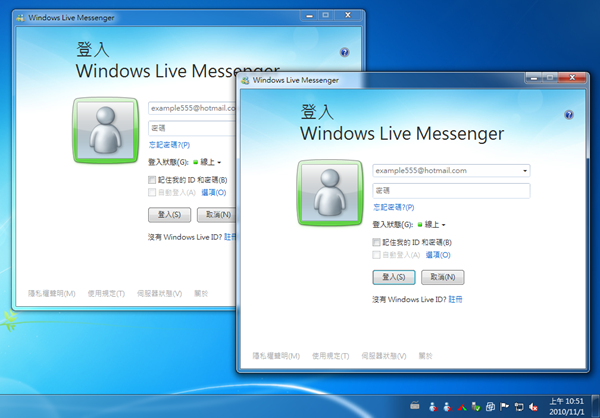This screenshot has width=600, height=418.
Task: Open the 忘記密碼?(P) link in the back window
Action: point(169,145)
